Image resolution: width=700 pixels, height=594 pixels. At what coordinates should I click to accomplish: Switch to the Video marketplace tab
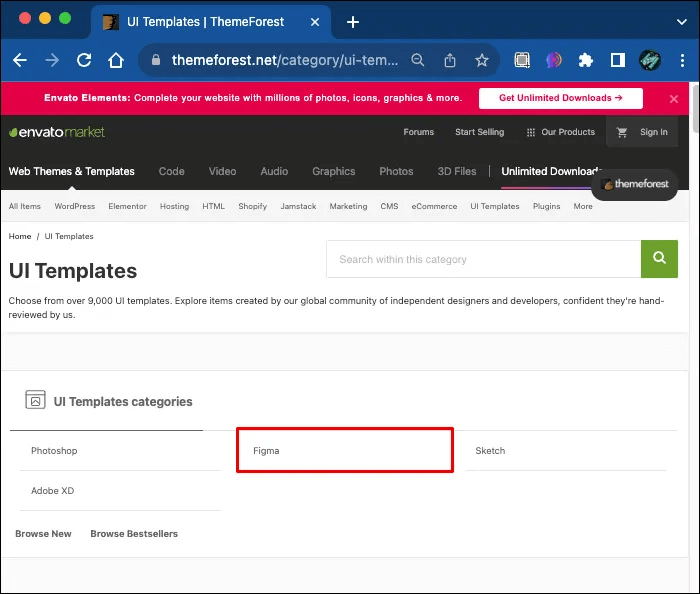(222, 171)
